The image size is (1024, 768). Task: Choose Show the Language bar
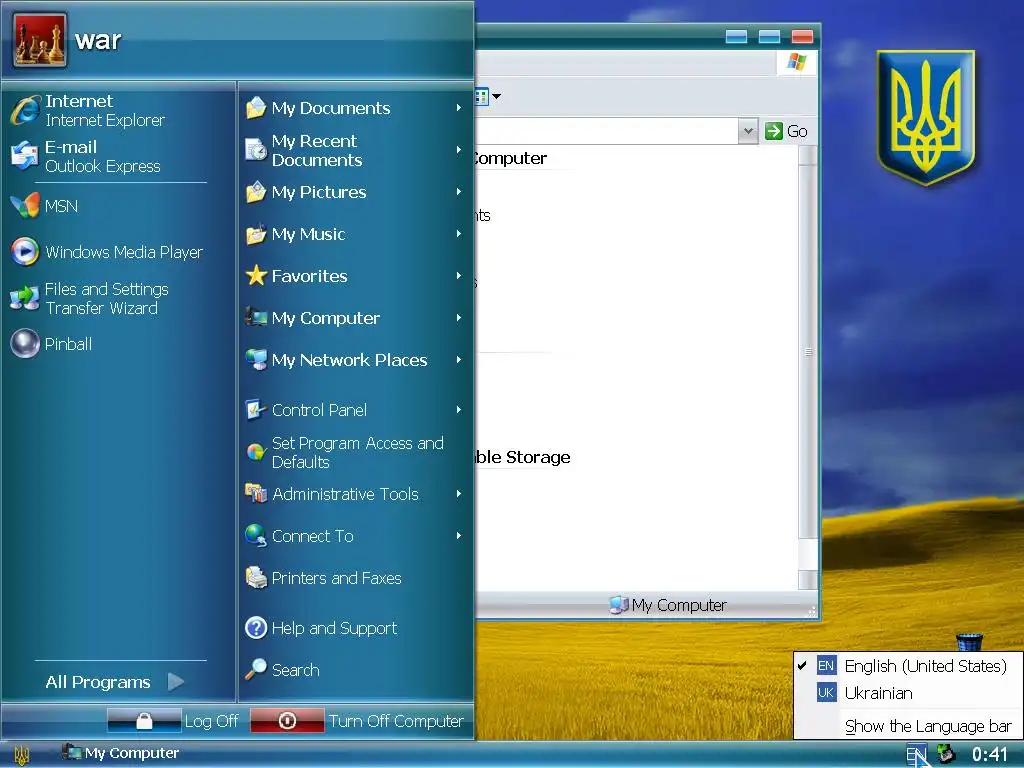tap(908, 726)
